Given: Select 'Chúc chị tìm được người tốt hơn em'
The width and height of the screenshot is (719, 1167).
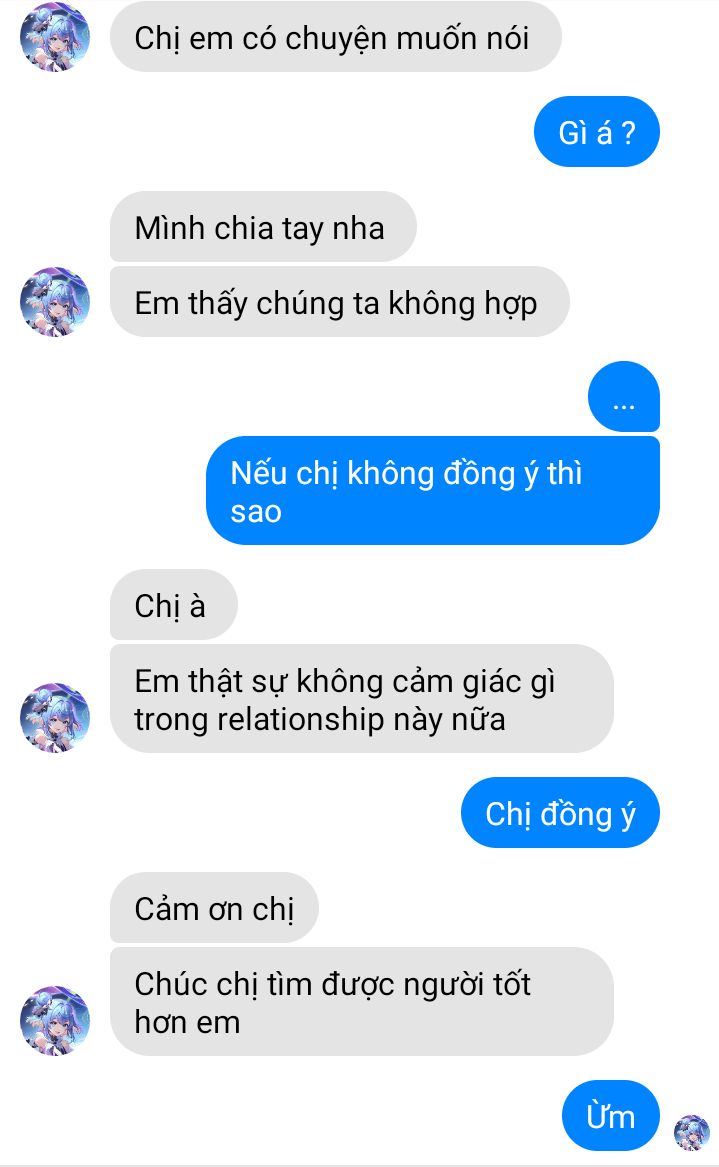Looking at the screenshot, I should pos(362,1002).
